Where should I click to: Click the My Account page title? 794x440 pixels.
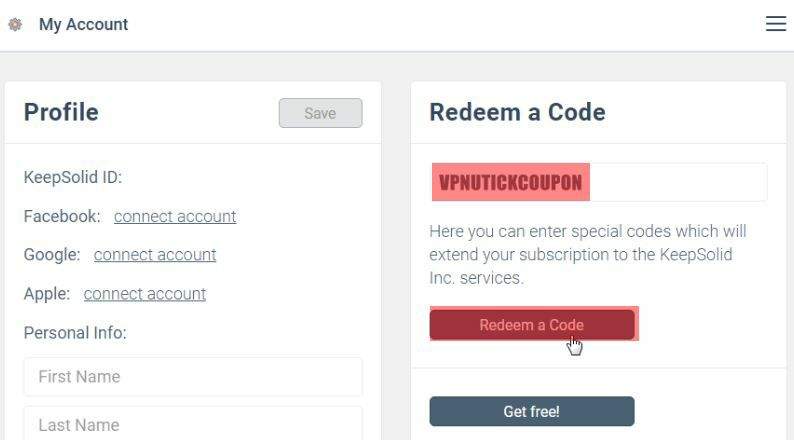[x=84, y=24]
